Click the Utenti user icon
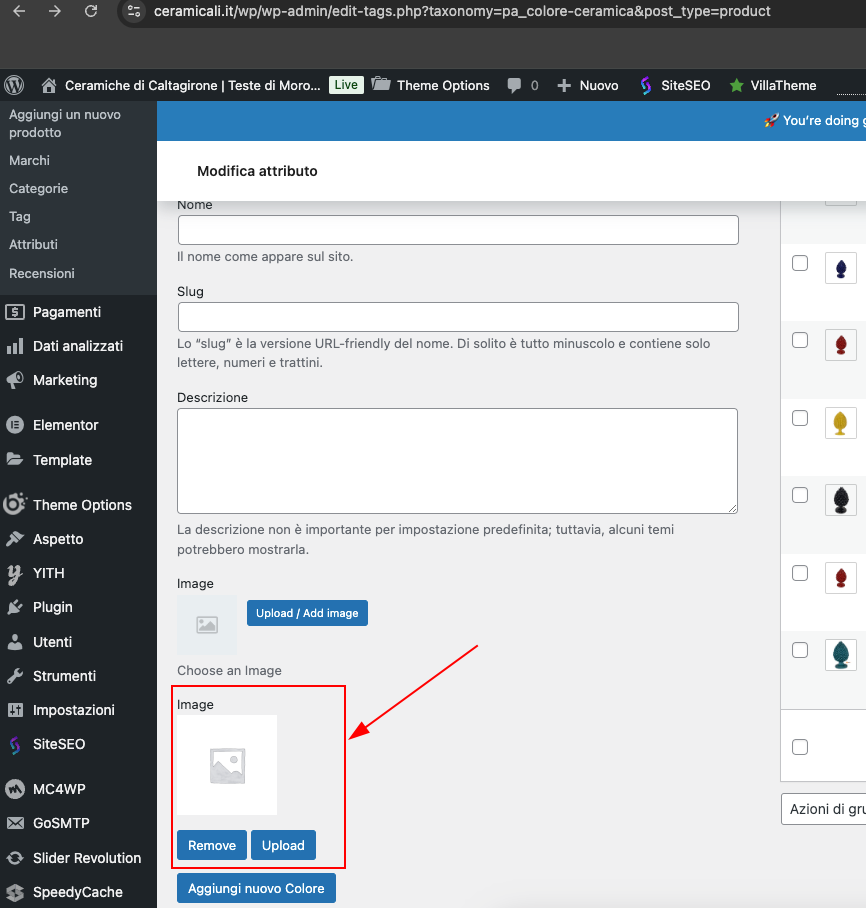This screenshot has width=866, height=908. [15, 642]
